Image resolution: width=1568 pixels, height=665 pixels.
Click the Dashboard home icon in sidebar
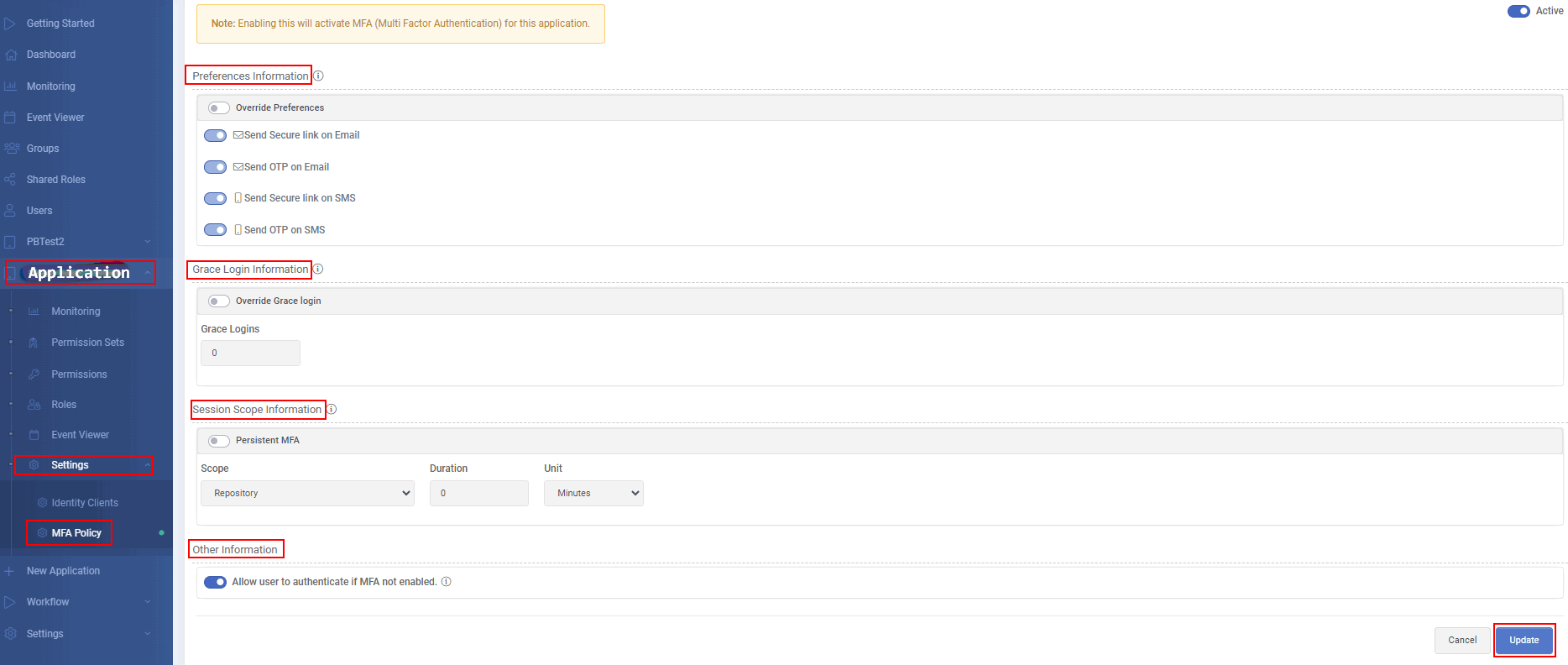11,55
